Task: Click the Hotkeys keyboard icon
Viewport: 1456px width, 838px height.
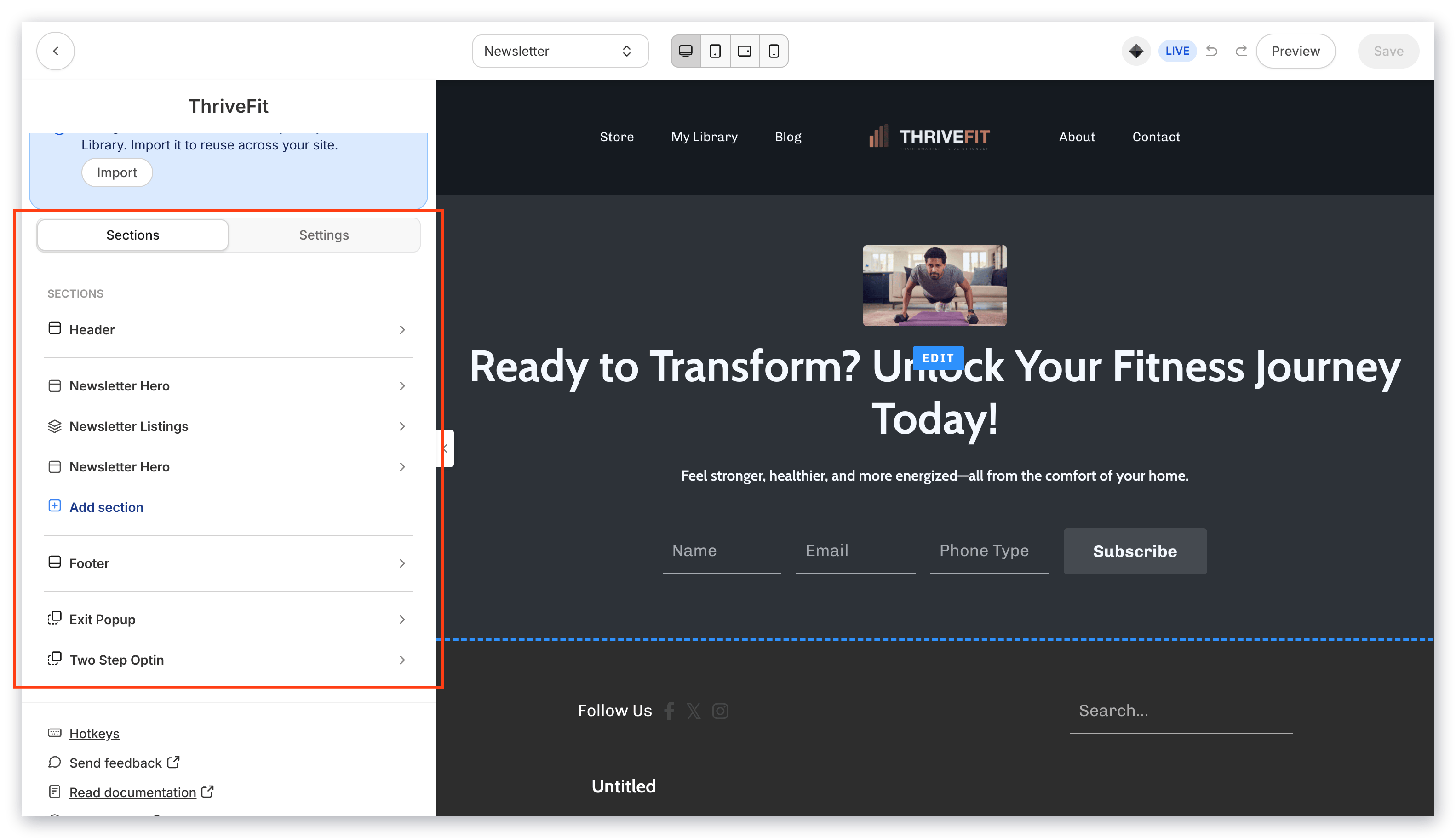Action: point(55,733)
